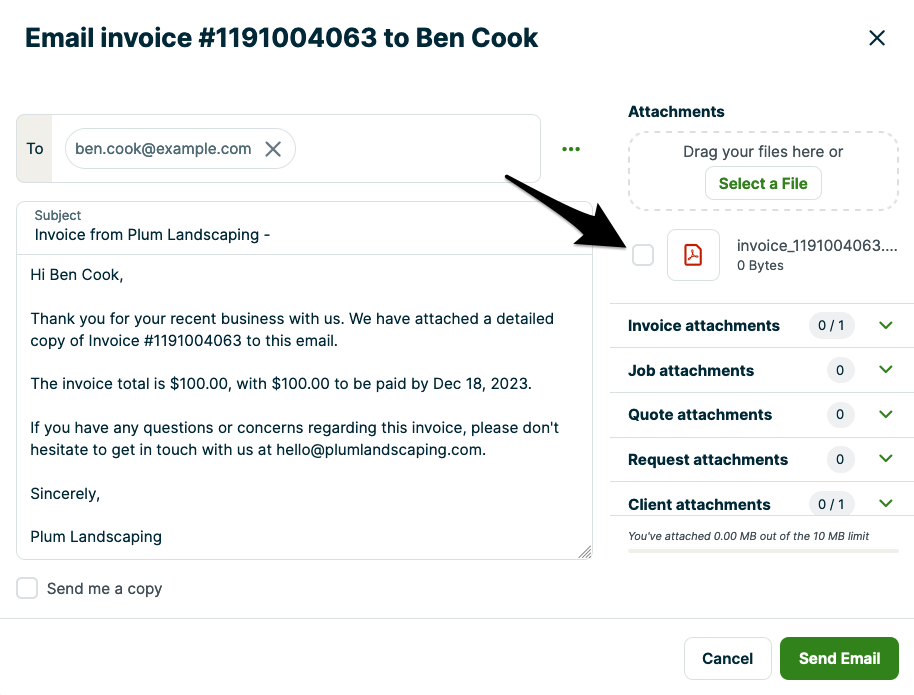Image resolution: width=914 pixels, height=695 pixels.
Task: Tick the invoice PDF attachment checkbox
Action: click(643, 255)
